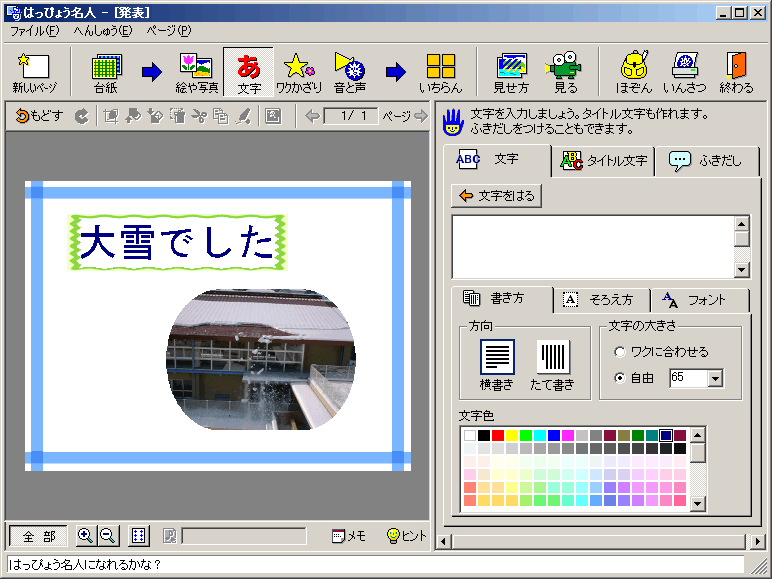
Task: Select the 台紙 mount paper tool
Action: [105, 72]
